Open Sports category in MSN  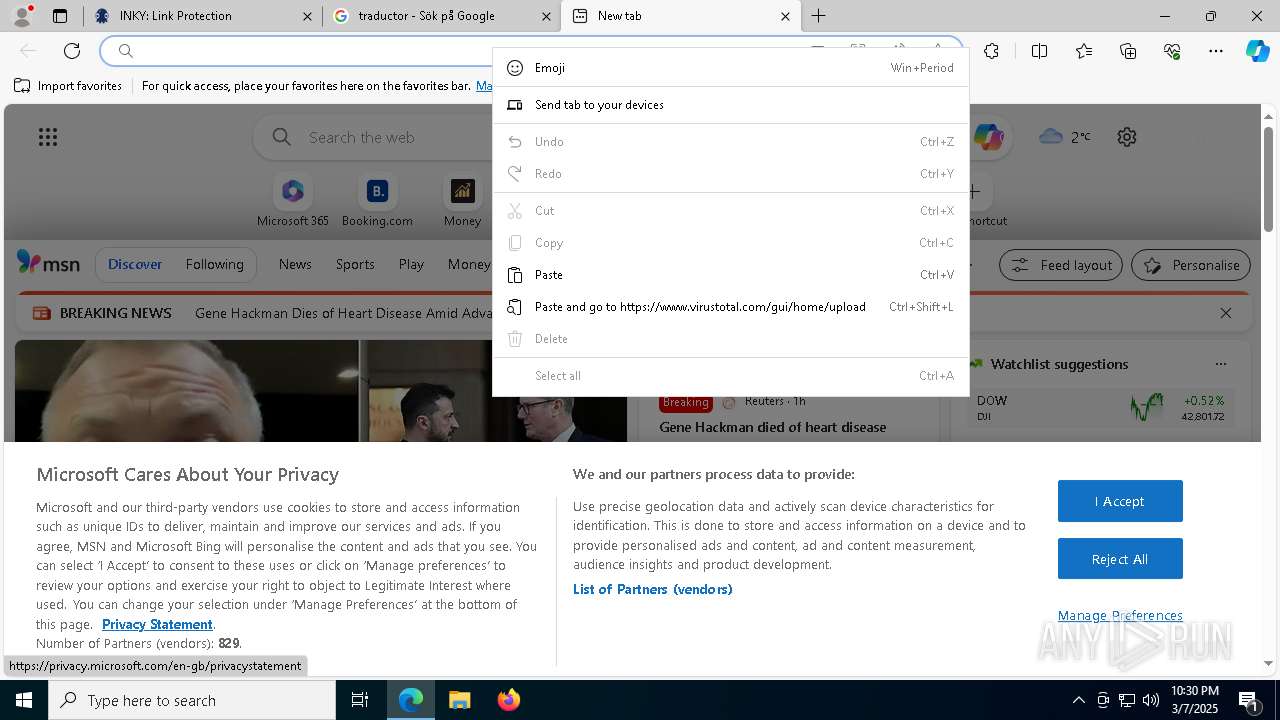pos(355,264)
